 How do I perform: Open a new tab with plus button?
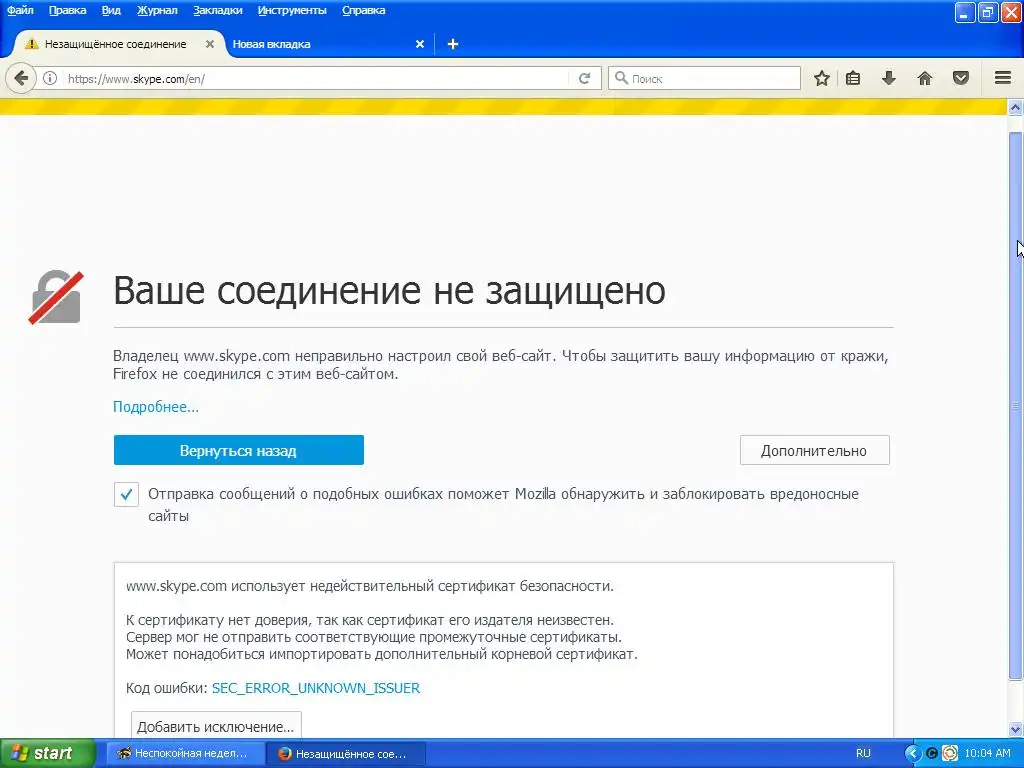tap(453, 44)
